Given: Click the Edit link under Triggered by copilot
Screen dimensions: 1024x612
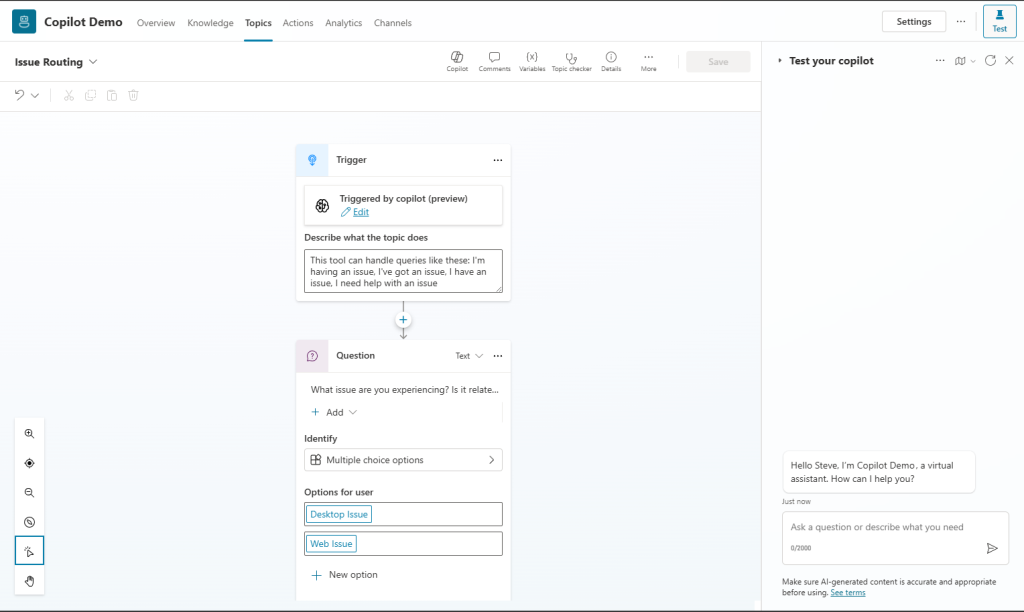Looking at the screenshot, I should point(361,212).
